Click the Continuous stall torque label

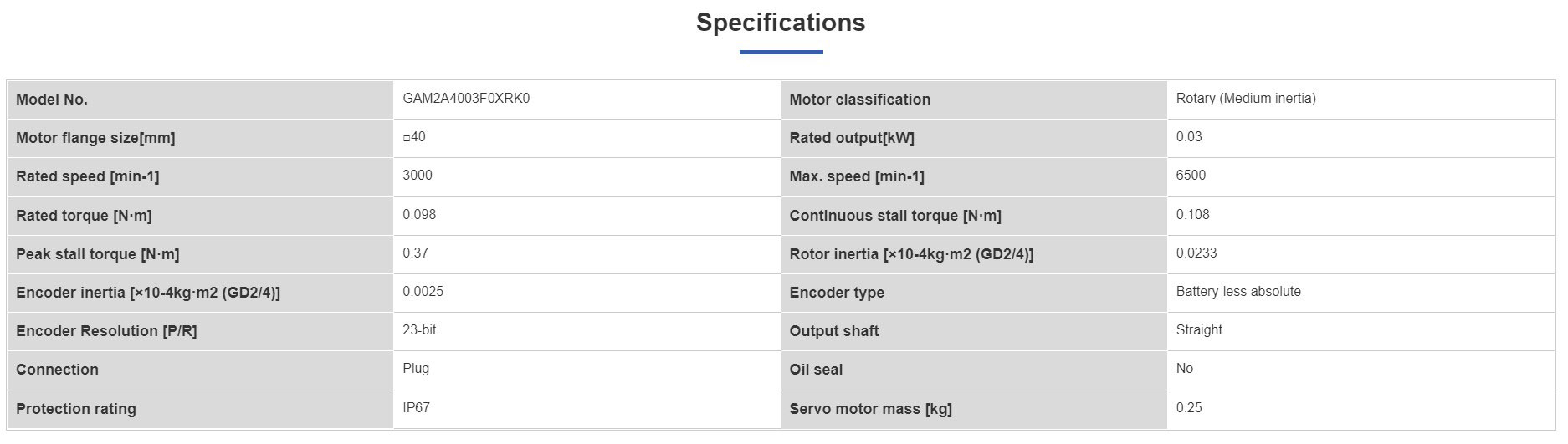click(895, 216)
